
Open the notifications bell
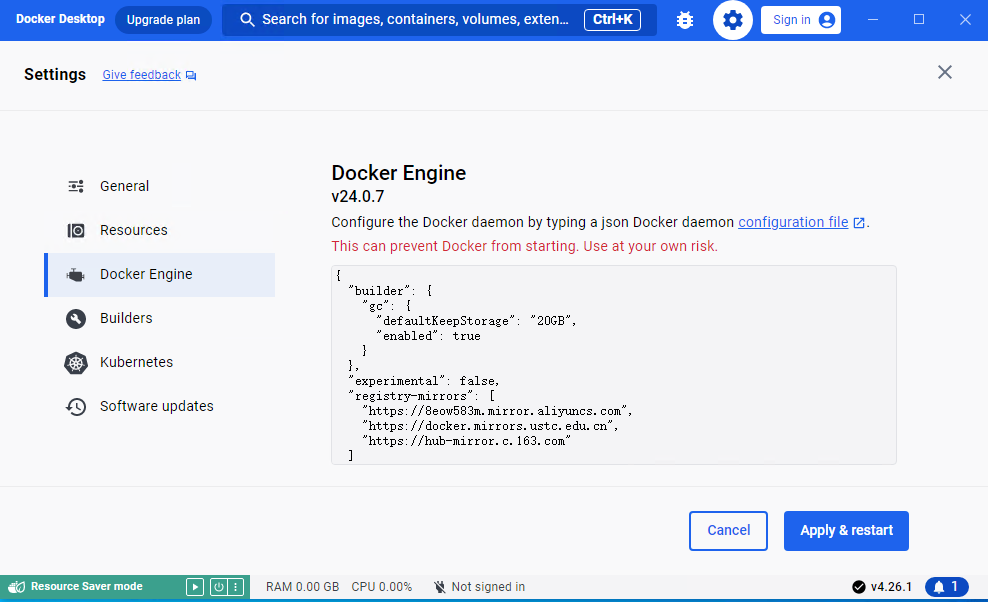click(x=946, y=587)
